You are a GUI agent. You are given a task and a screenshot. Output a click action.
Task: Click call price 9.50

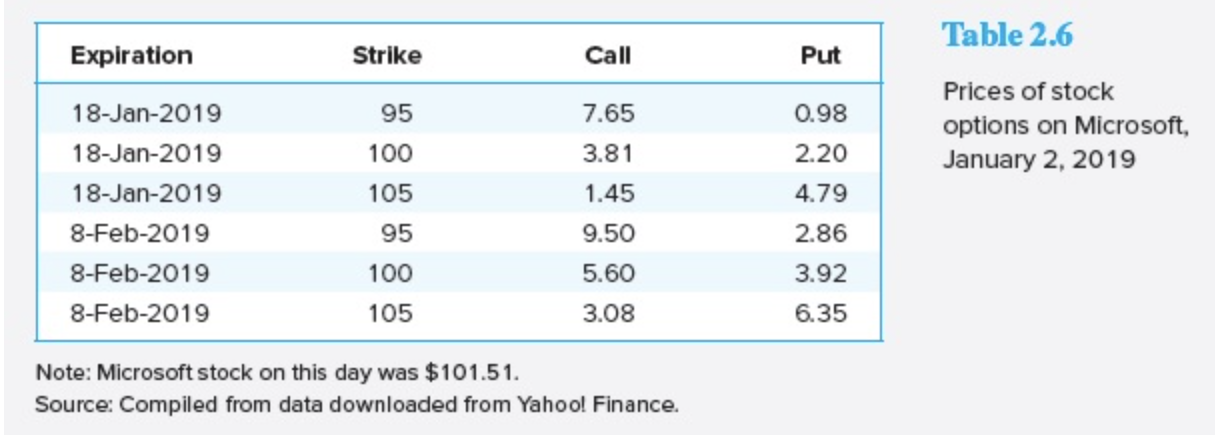click(x=608, y=234)
